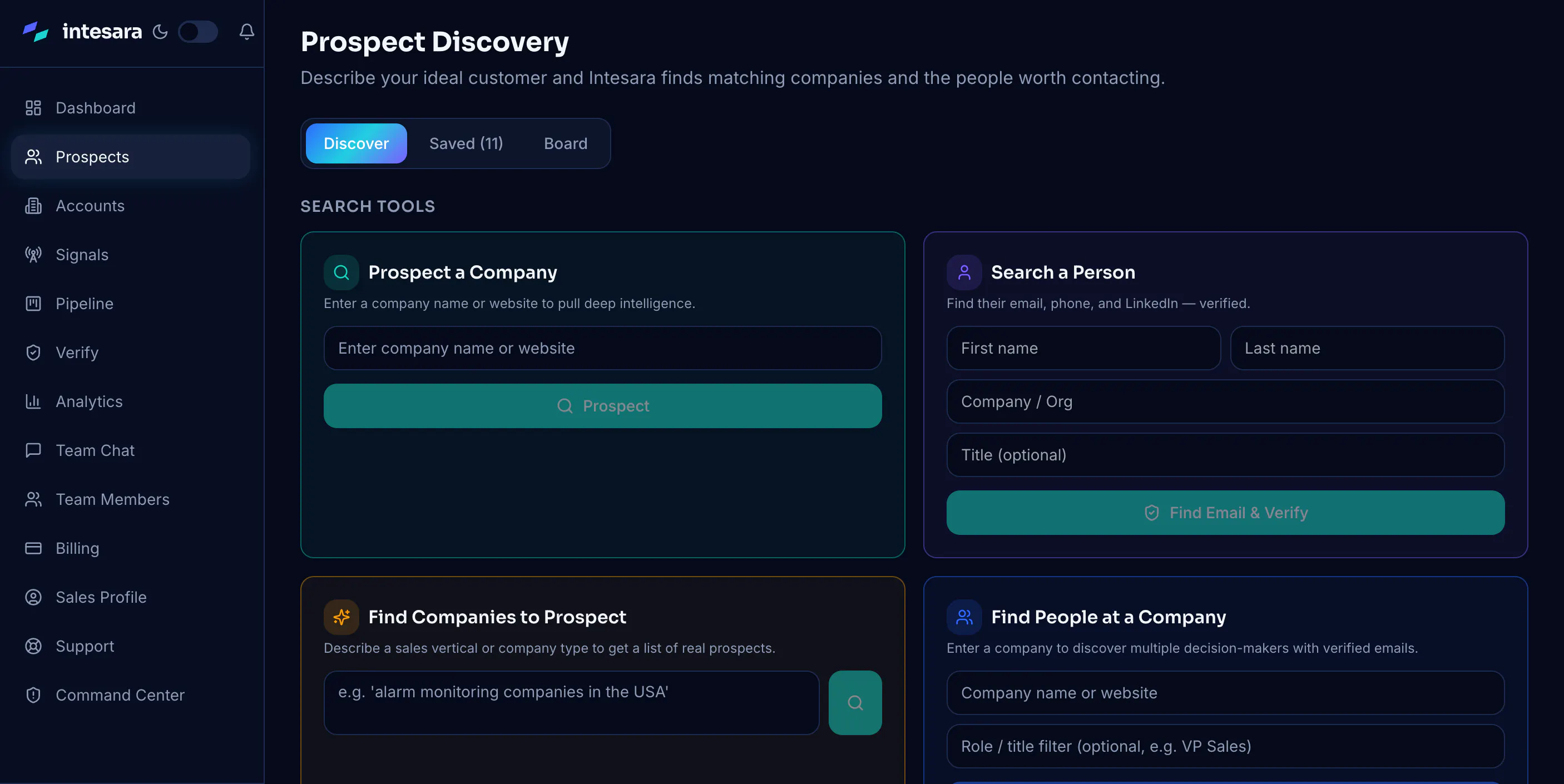1564x784 pixels.
Task: Click the Billing card icon
Action: point(33,549)
